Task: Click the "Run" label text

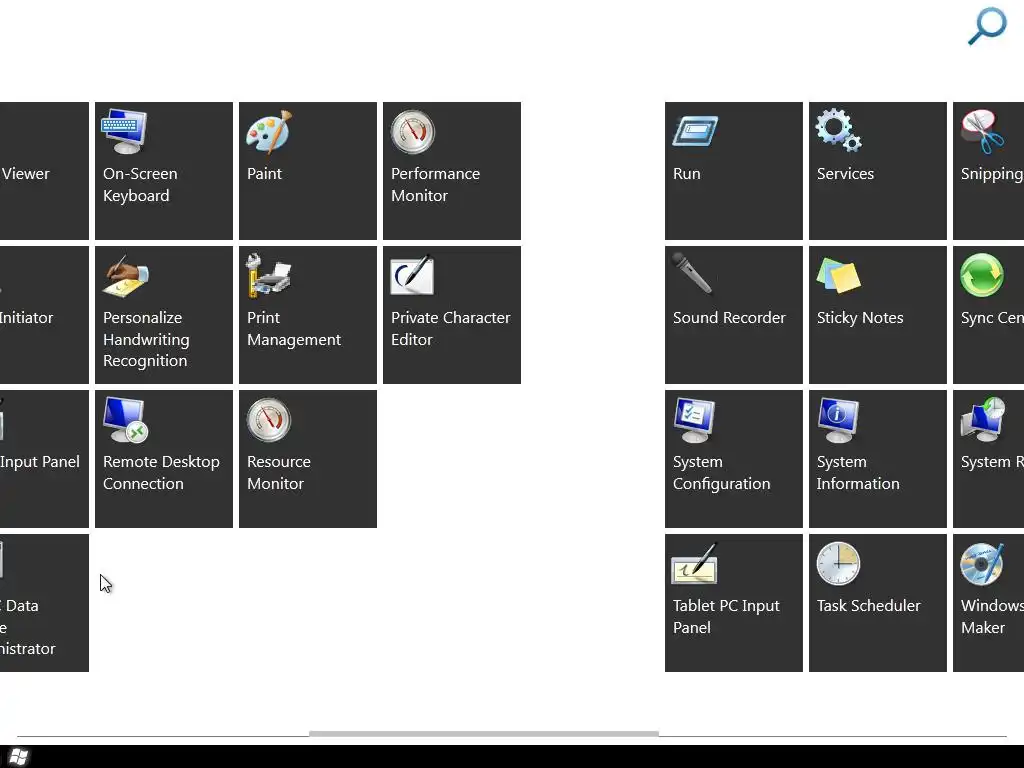Action: coord(686,174)
